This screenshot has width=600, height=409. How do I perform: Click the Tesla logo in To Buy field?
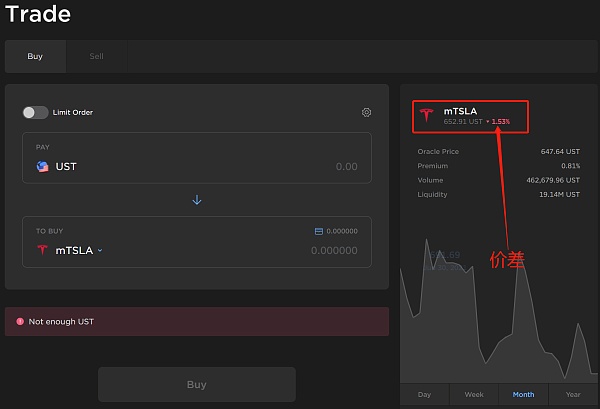(x=42, y=250)
